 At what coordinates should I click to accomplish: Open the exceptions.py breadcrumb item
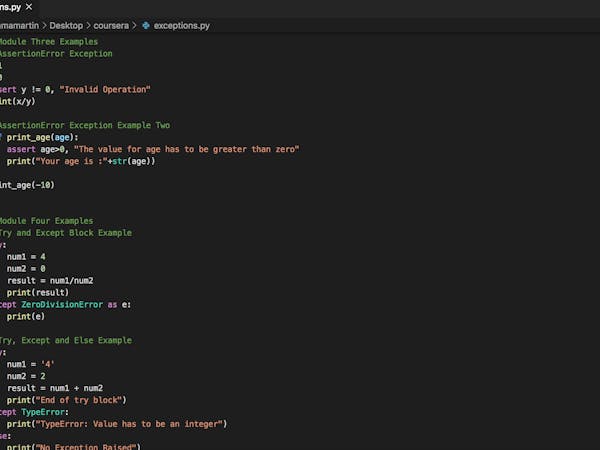pyautogui.click(x=182, y=26)
